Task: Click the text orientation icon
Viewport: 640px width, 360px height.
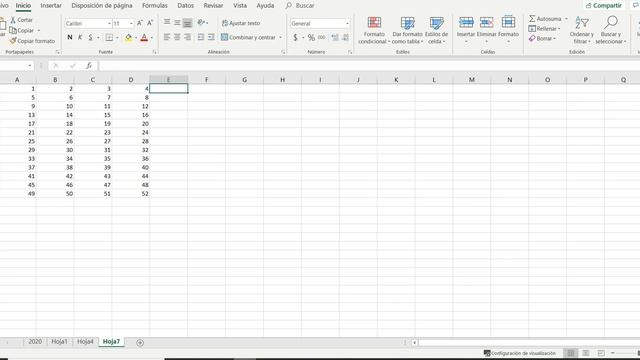Action: pyautogui.click(x=201, y=22)
